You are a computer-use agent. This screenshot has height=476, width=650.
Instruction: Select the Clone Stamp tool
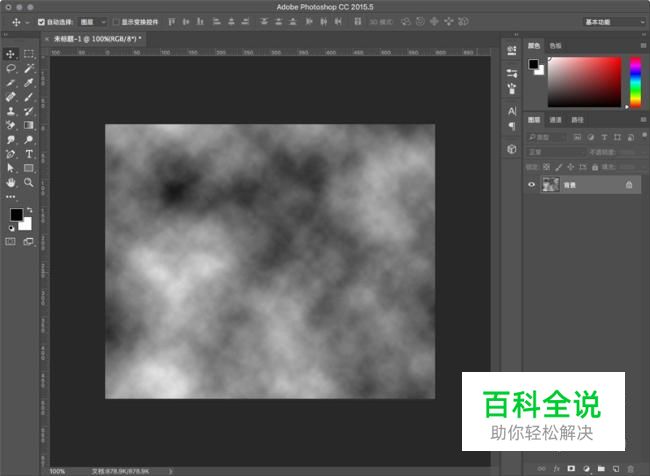(x=10, y=111)
